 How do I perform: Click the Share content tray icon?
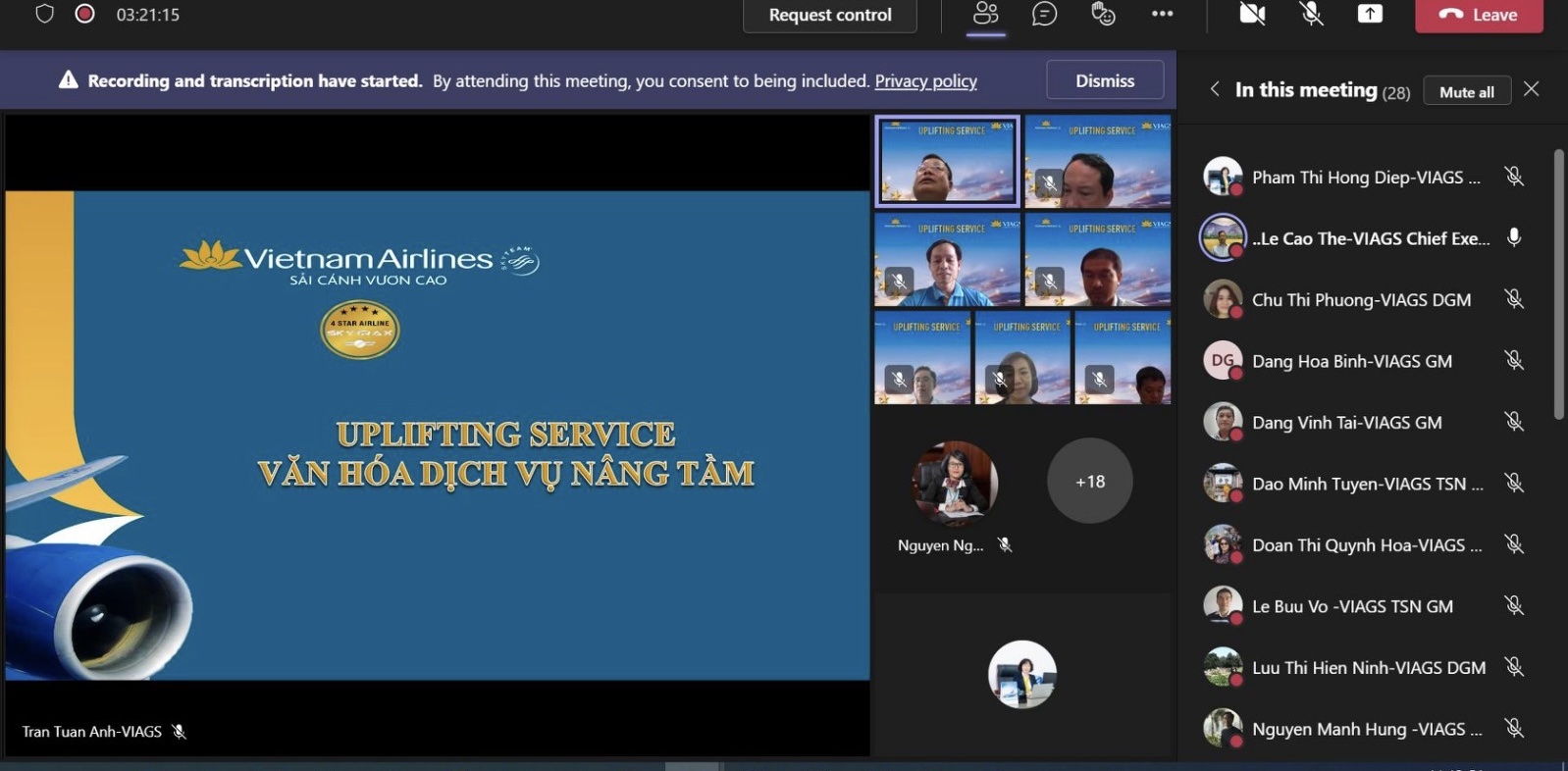(x=1370, y=14)
